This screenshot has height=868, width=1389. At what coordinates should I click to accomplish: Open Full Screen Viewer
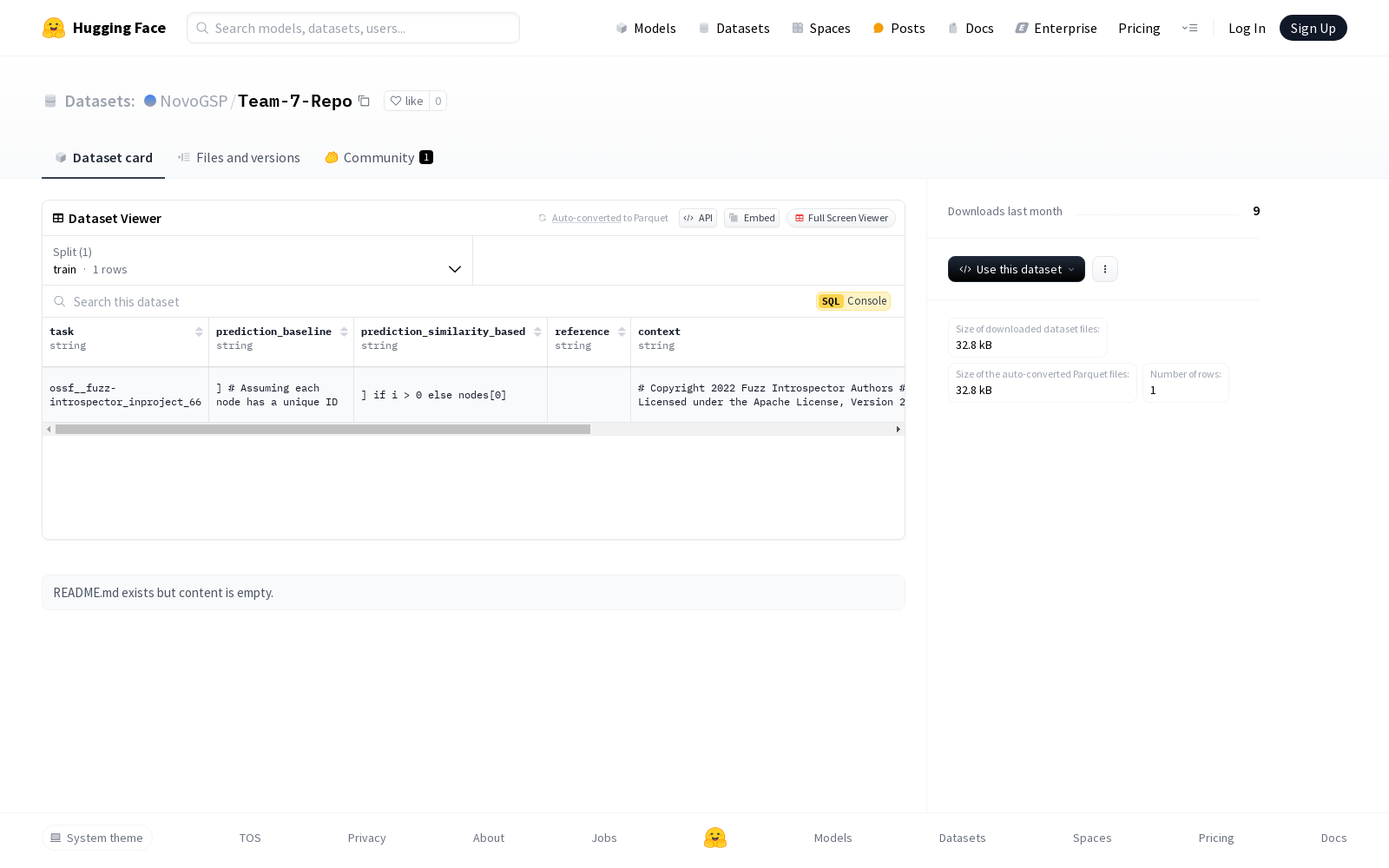click(841, 218)
